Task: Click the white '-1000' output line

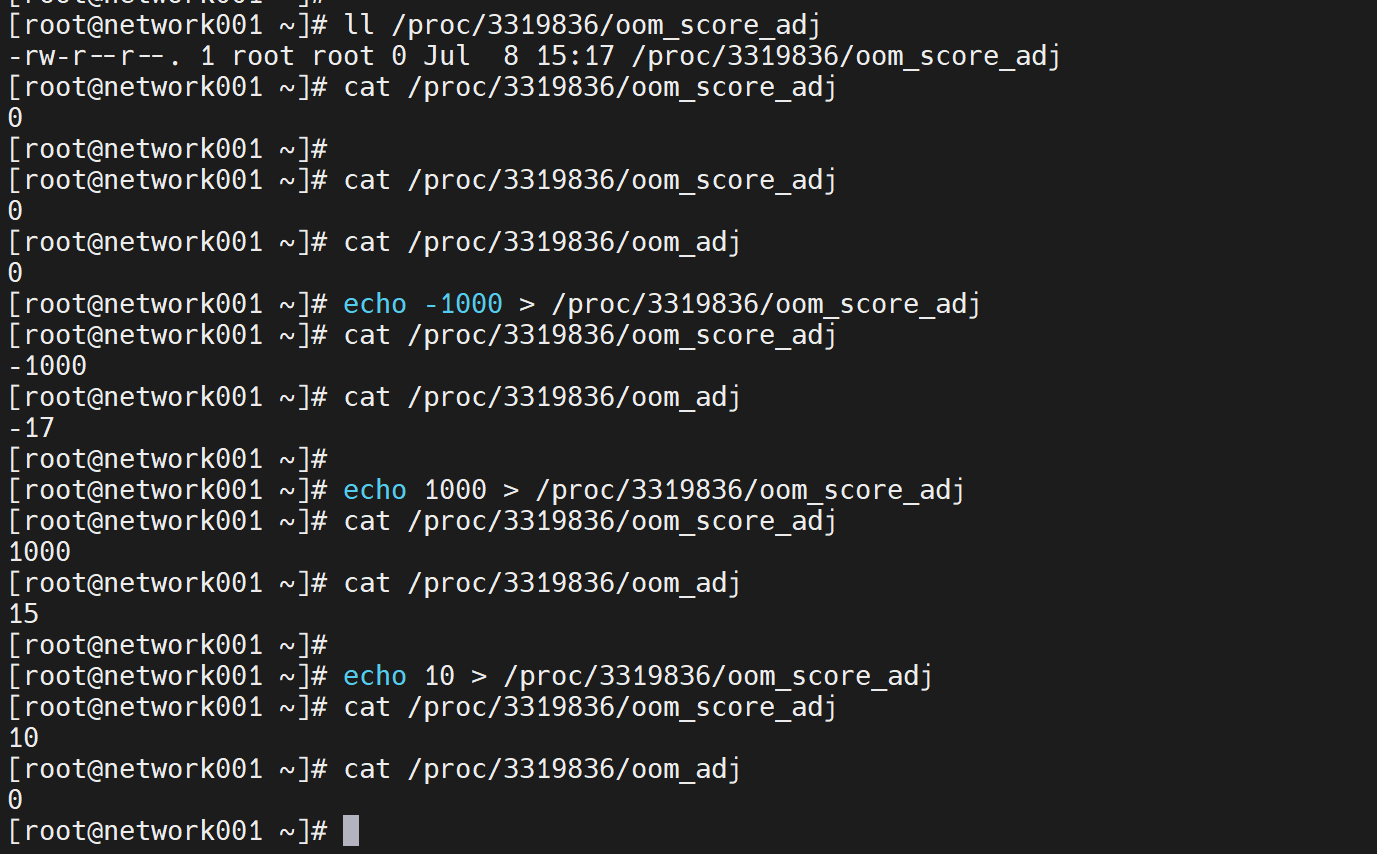Action: click(x=47, y=366)
